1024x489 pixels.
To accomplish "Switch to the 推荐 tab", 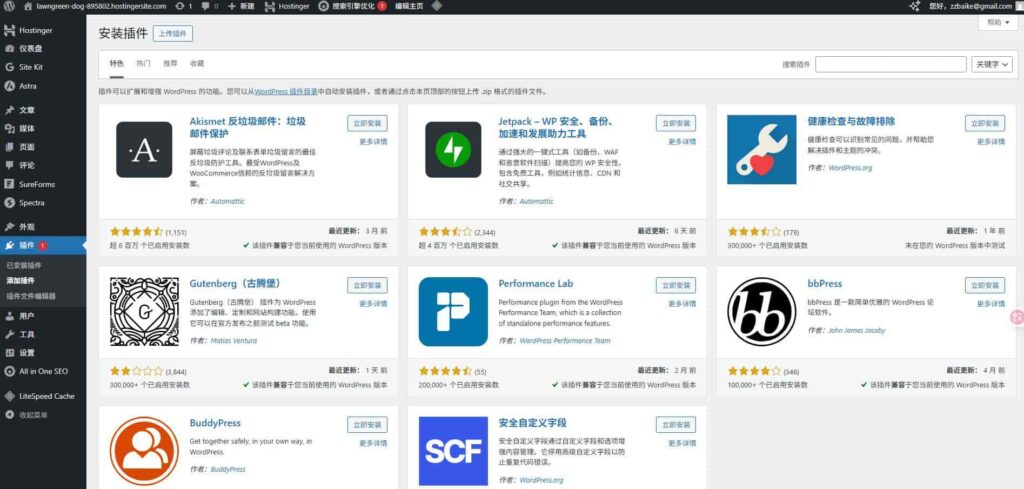I will (170, 63).
